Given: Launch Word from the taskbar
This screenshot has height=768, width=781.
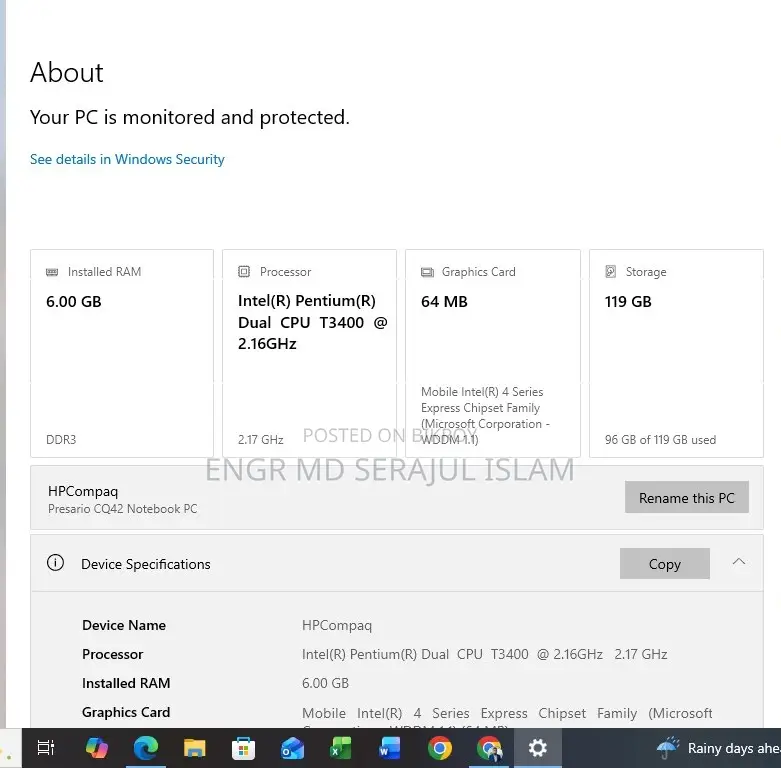Looking at the screenshot, I should coord(390,748).
